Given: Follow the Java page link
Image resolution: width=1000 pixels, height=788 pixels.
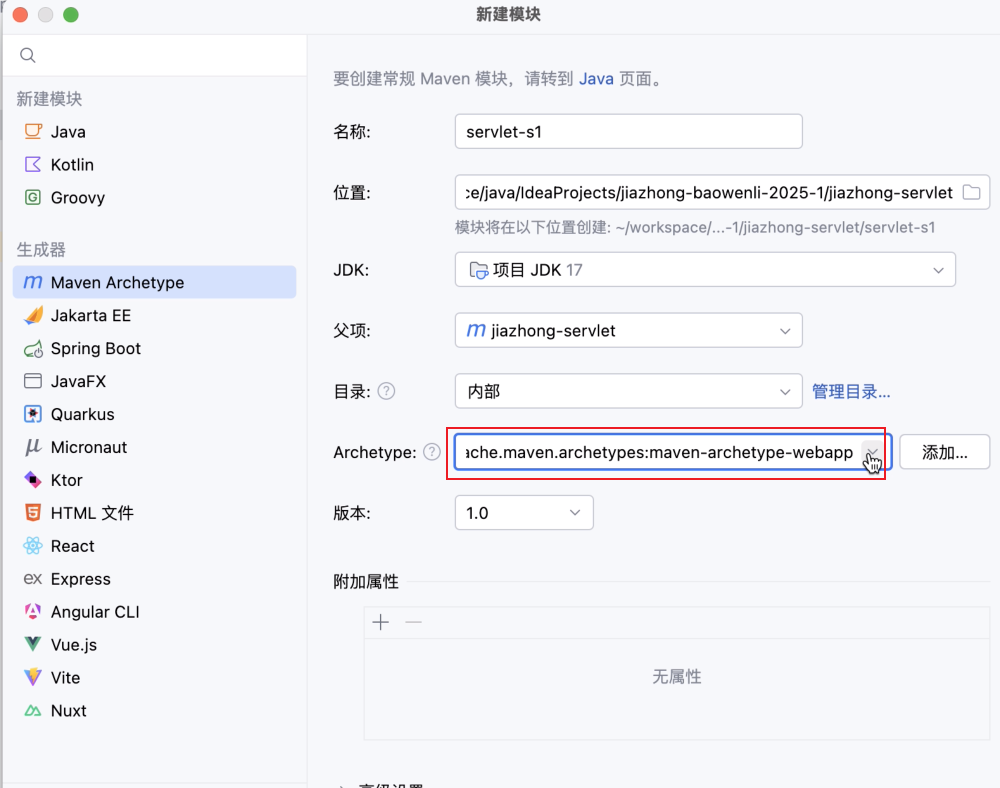Looking at the screenshot, I should 596,79.
